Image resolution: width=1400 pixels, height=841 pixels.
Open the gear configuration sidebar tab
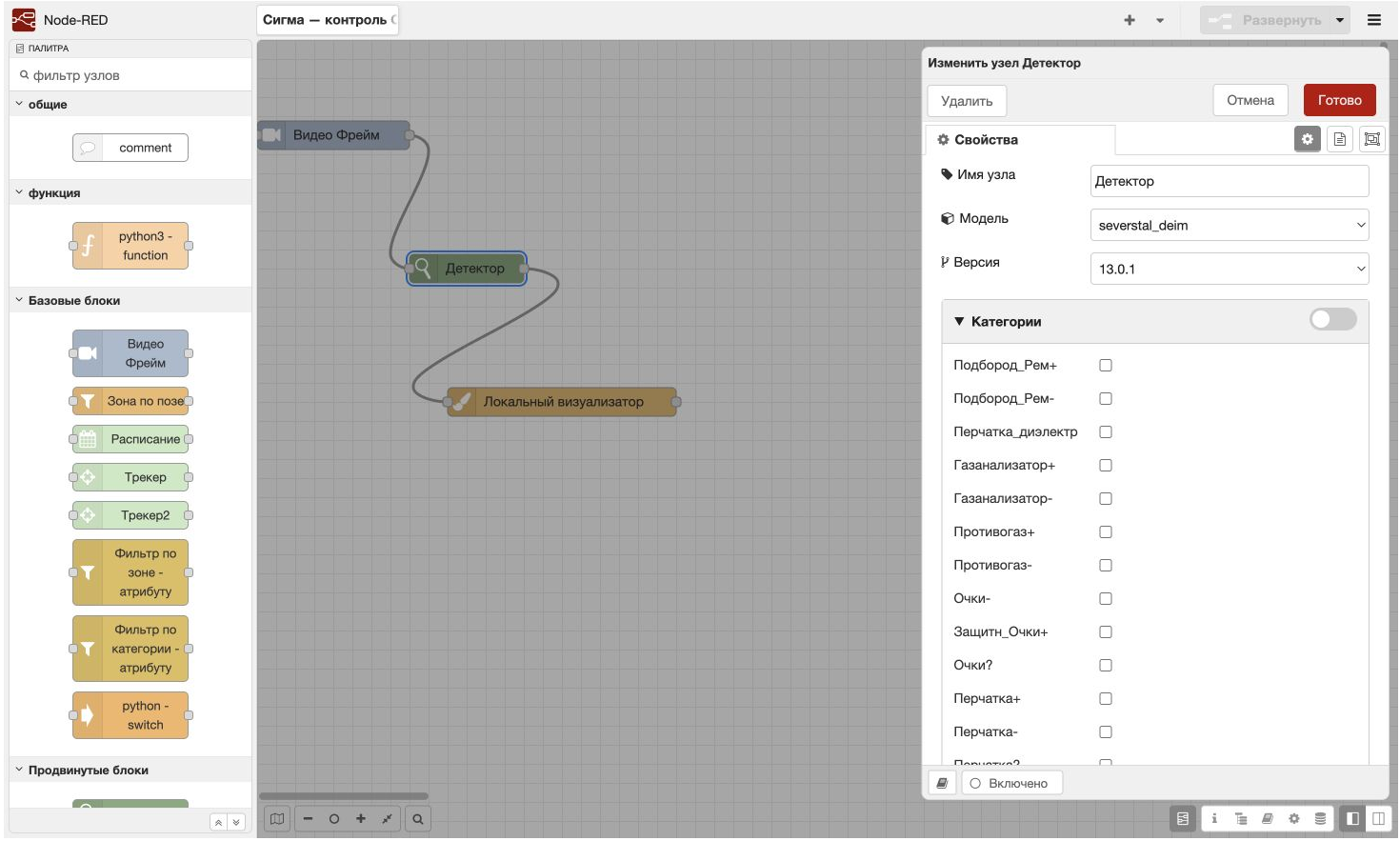coord(1293,818)
